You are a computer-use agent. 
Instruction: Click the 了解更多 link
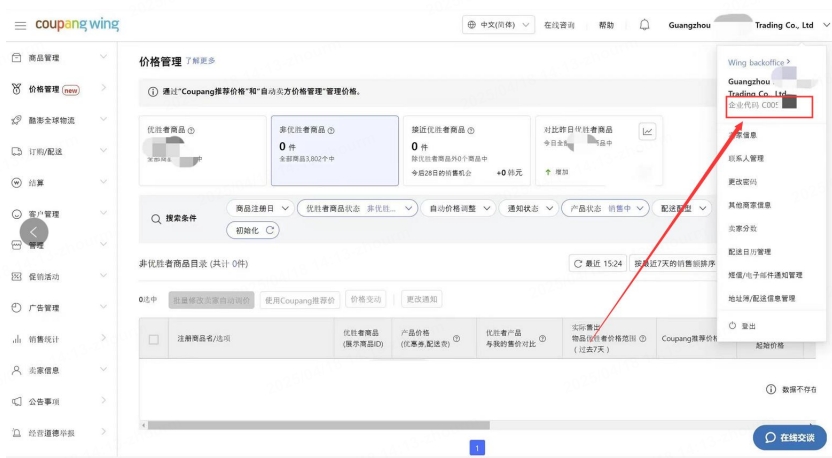pyautogui.click(x=200, y=61)
